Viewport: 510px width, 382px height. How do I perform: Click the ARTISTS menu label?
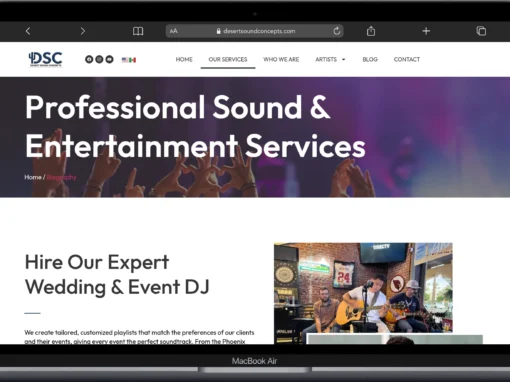coord(326,59)
